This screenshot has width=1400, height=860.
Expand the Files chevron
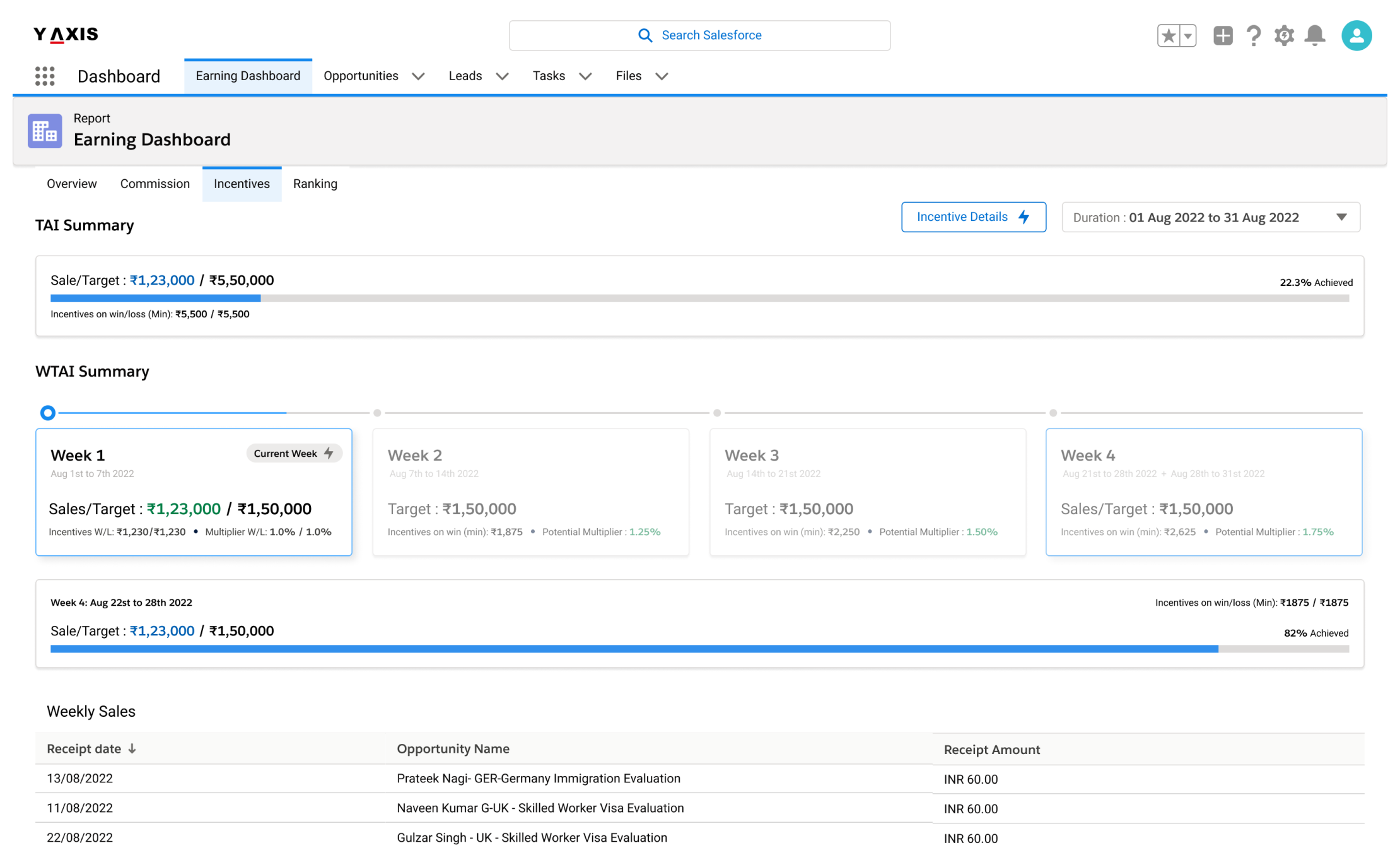point(662,76)
